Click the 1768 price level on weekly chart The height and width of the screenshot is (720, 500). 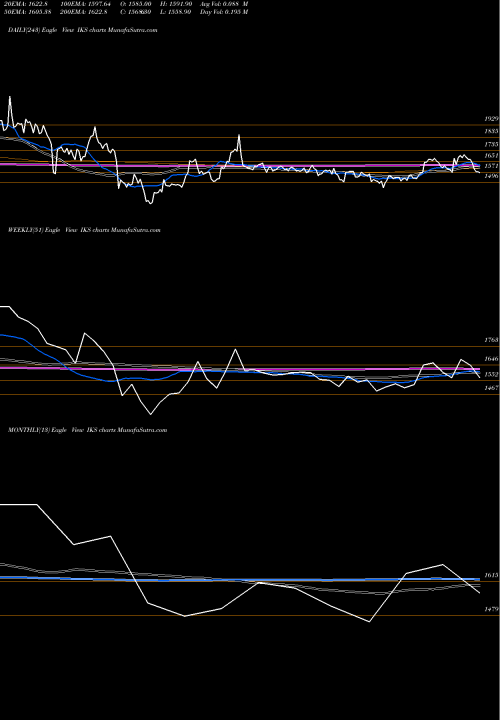[x=492, y=340]
